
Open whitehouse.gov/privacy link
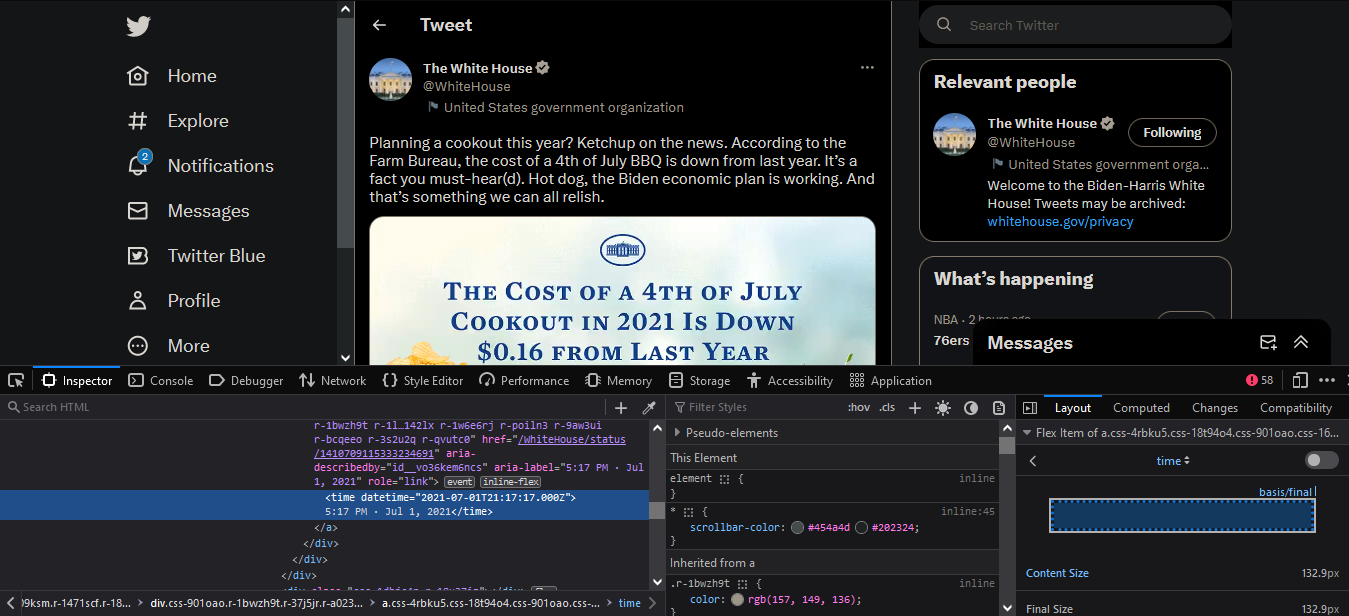coord(1060,222)
